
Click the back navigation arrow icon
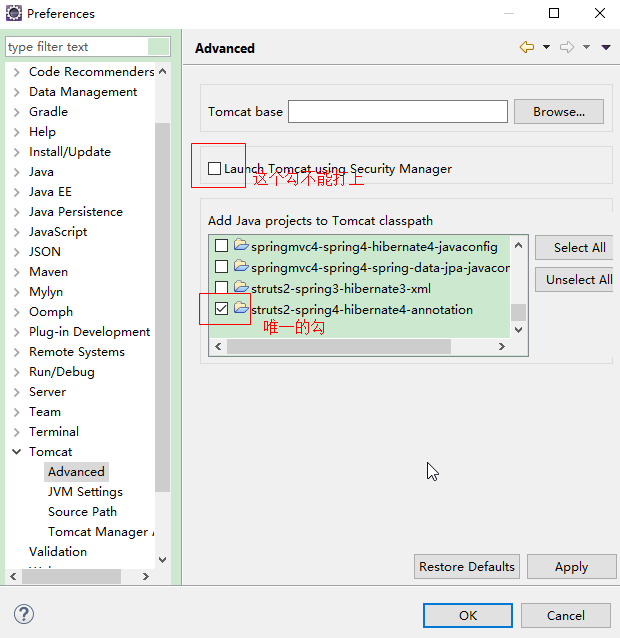(527, 47)
